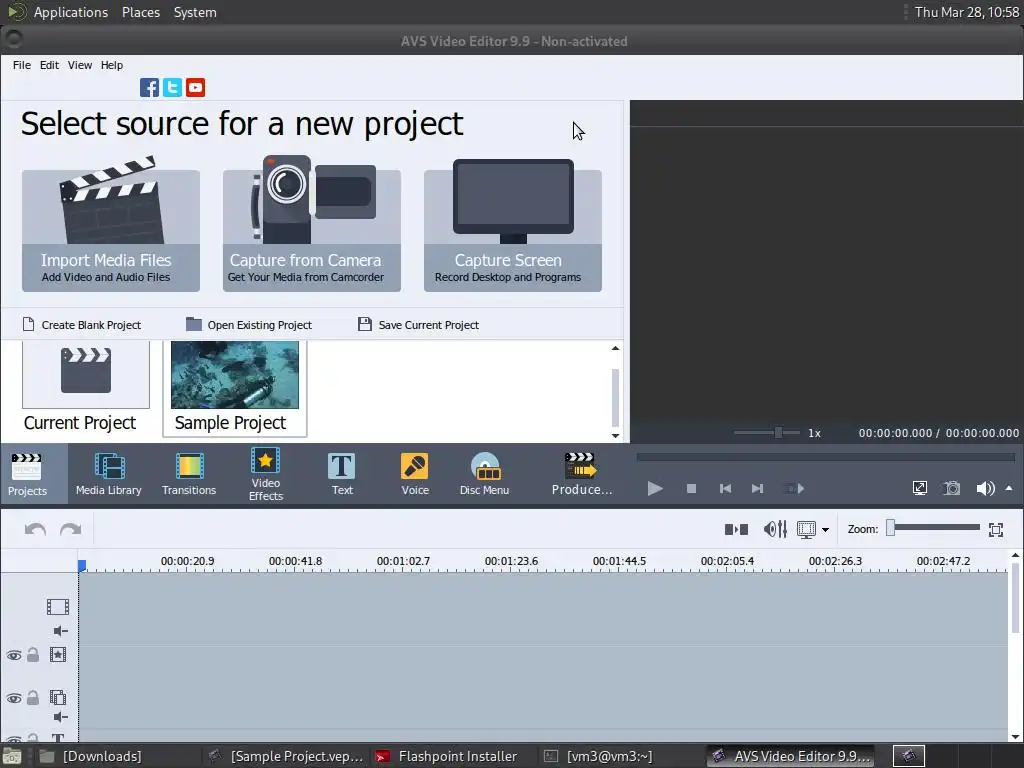The width and height of the screenshot is (1024, 768).
Task: Click the main video track icon
Action: (58, 607)
